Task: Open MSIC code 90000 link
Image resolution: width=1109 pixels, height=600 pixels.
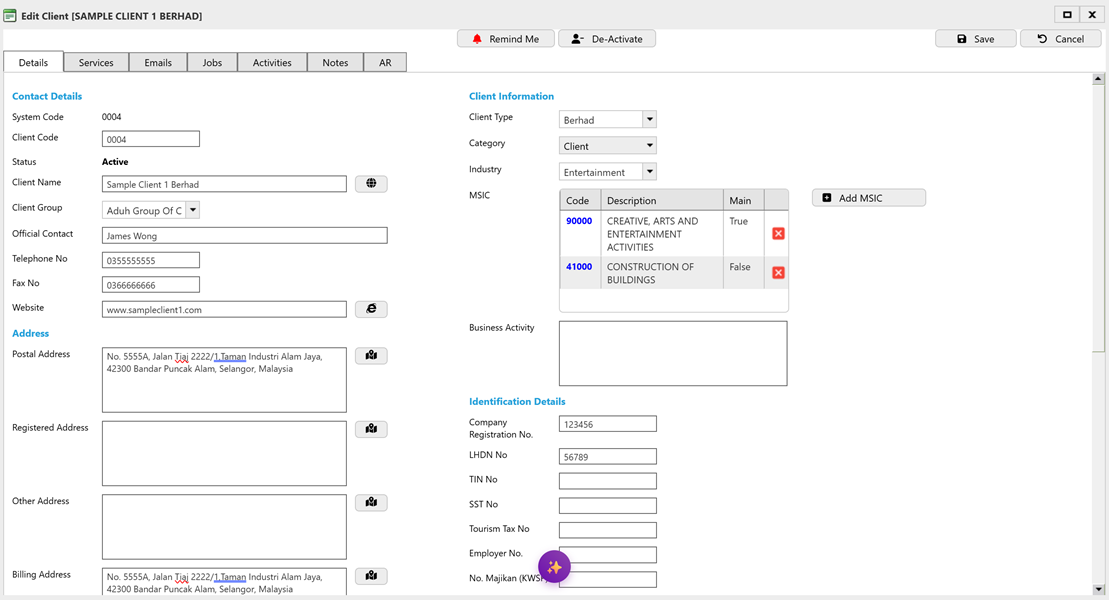Action: coord(579,220)
